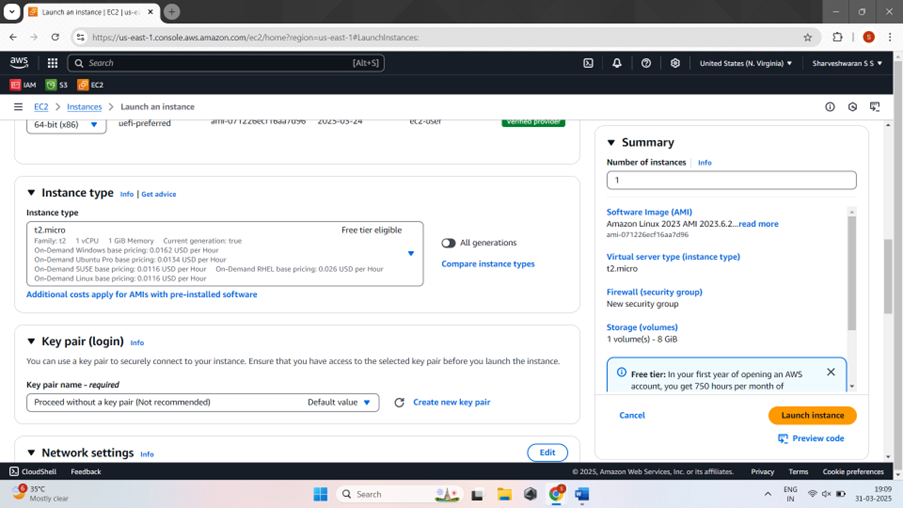Open the Get advice link for instance type
The image size is (903, 508).
pos(159,194)
